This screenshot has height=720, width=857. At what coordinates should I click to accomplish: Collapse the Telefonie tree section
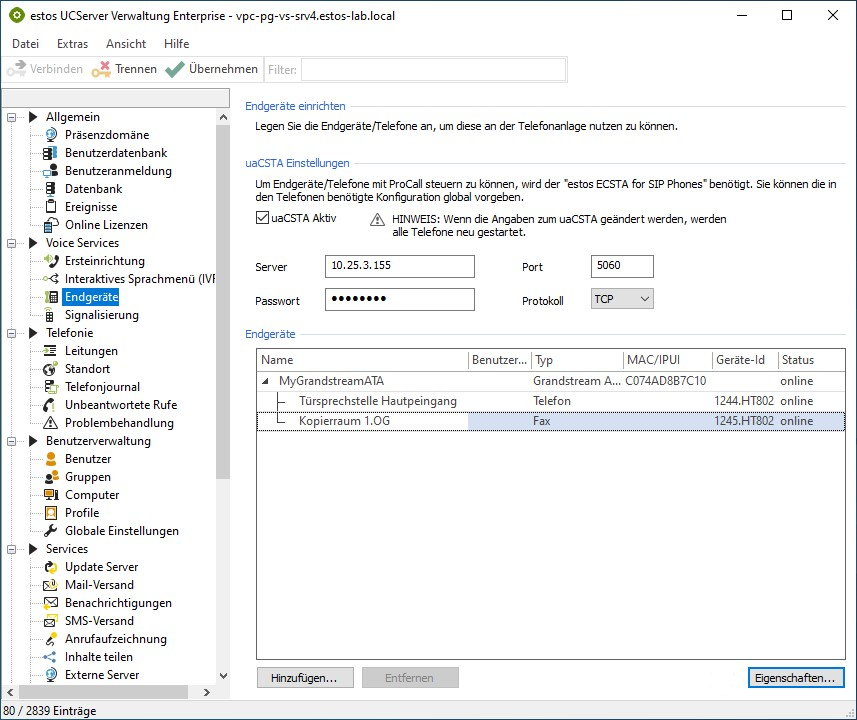point(13,333)
